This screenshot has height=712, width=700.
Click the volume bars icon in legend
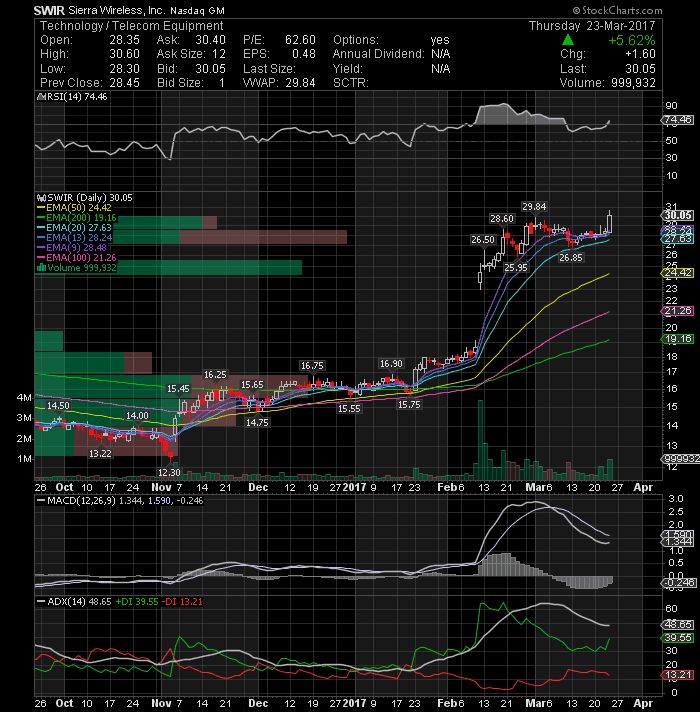click(41, 268)
